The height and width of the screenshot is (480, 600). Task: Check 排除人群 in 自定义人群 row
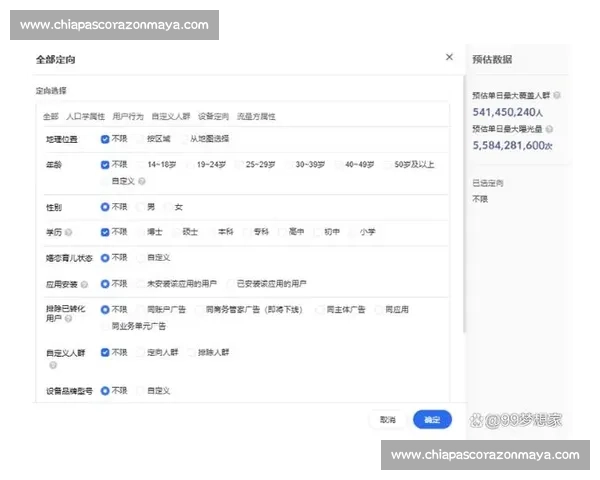(x=191, y=352)
